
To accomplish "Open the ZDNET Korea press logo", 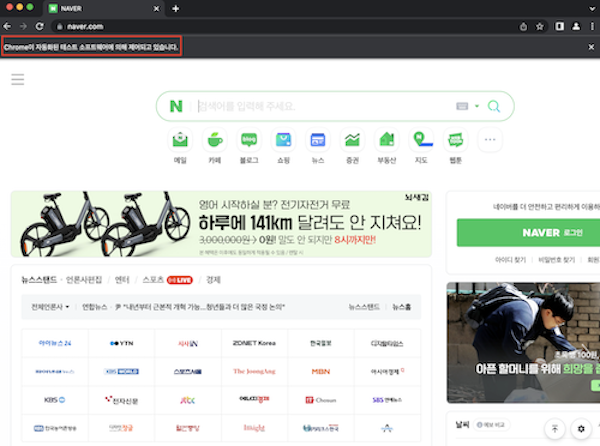I will tap(254, 343).
